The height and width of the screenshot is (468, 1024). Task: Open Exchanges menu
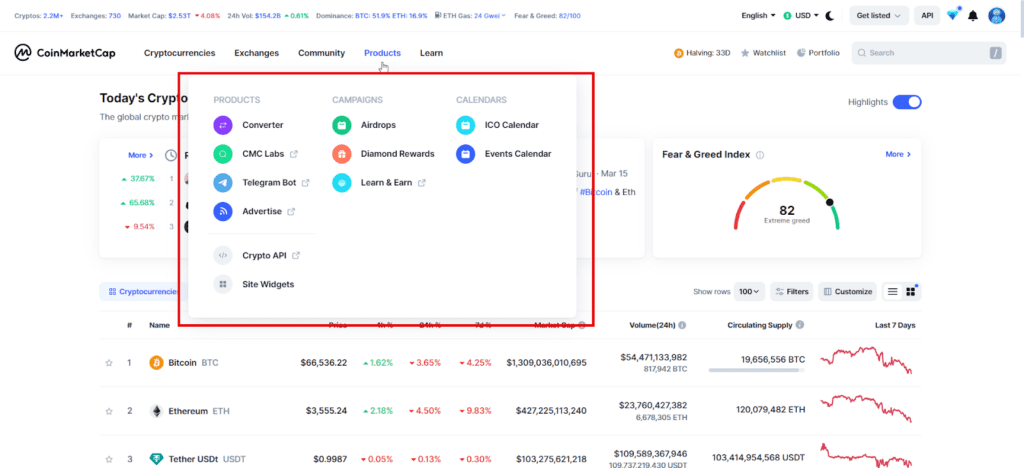click(x=257, y=53)
